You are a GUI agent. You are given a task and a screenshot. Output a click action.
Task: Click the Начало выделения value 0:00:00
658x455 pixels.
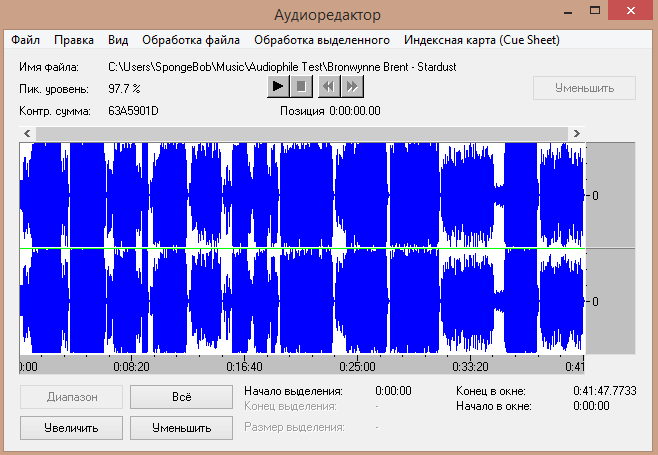(x=393, y=391)
